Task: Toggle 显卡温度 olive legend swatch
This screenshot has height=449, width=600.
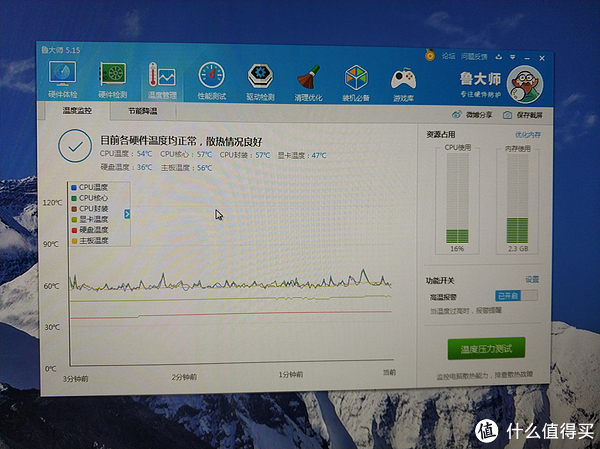Action: [x=74, y=220]
